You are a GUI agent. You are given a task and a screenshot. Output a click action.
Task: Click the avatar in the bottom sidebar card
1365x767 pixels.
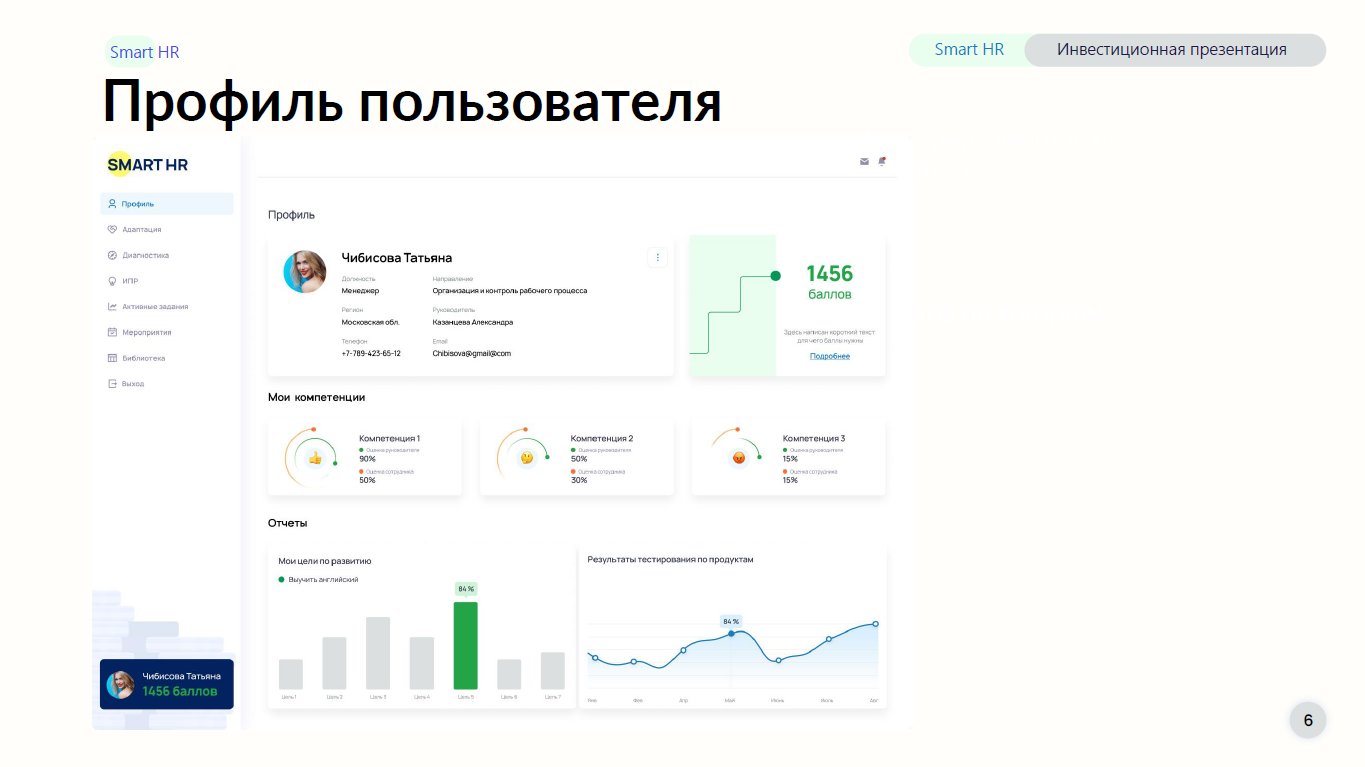click(121, 684)
